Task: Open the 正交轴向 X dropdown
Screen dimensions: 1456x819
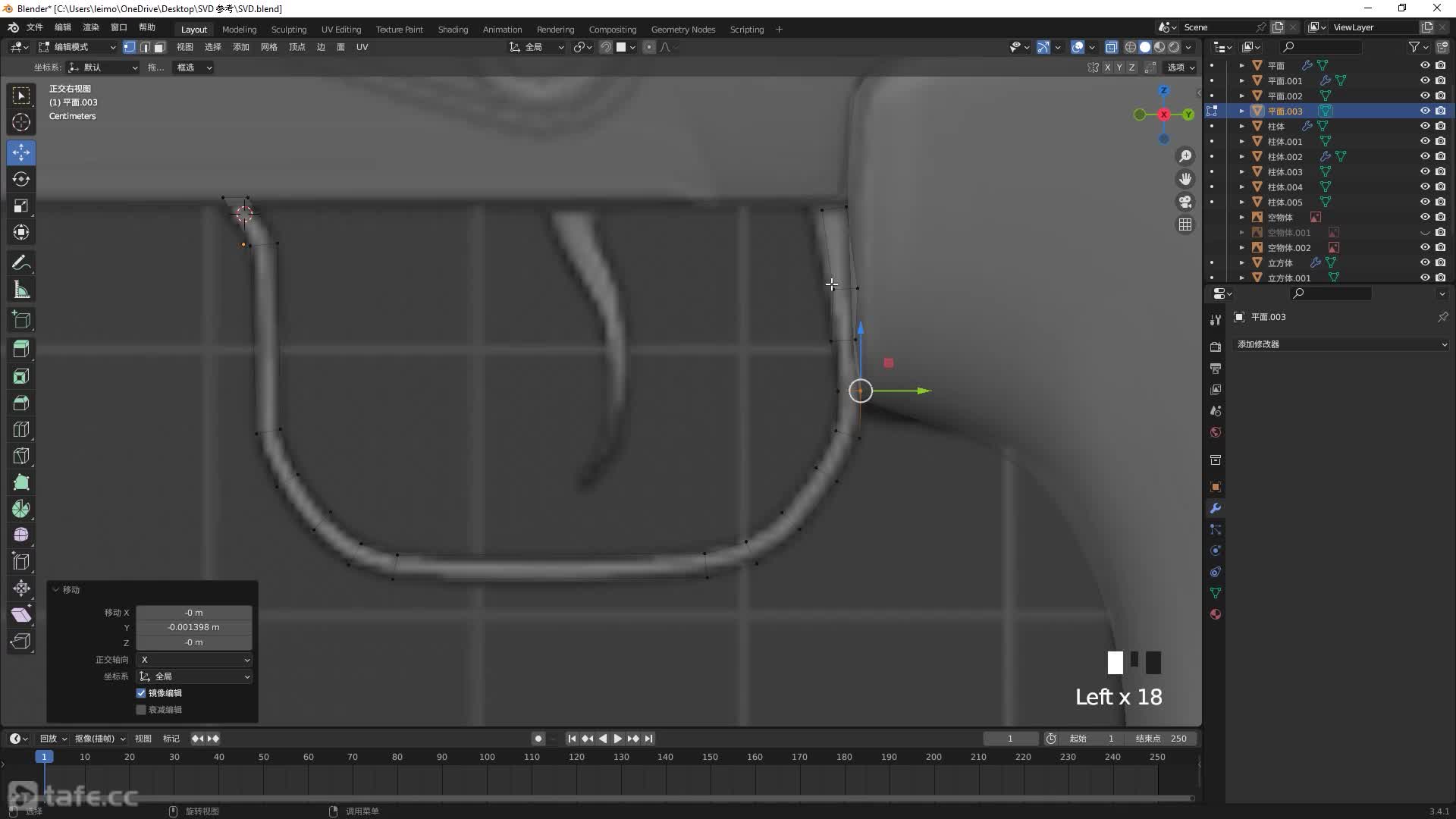Action: point(194,660)
